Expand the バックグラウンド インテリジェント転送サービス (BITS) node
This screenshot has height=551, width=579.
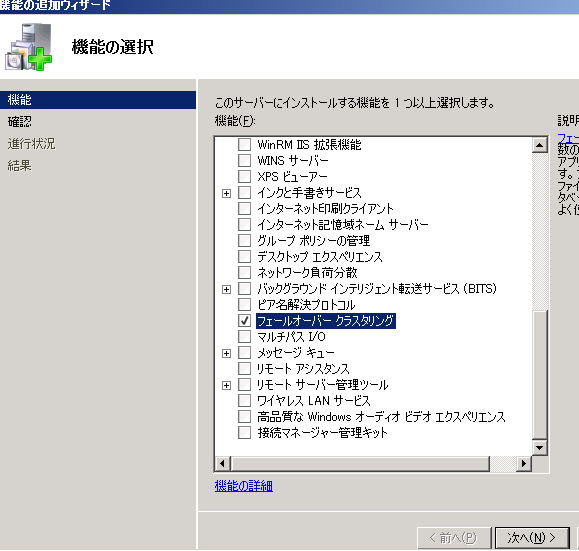[x=226, y=289]
